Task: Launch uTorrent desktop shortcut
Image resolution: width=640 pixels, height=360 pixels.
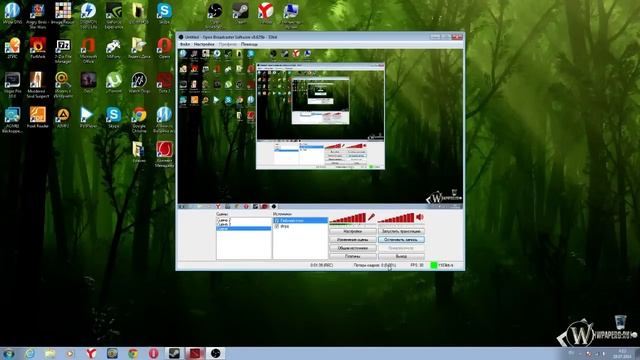Action: point(113,82)
